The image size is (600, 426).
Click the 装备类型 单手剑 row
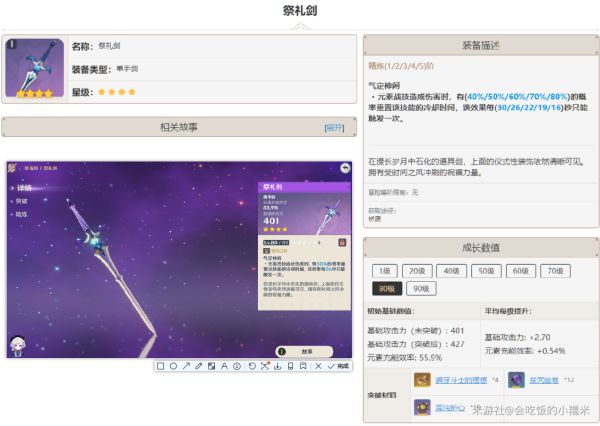coord(212,69)
